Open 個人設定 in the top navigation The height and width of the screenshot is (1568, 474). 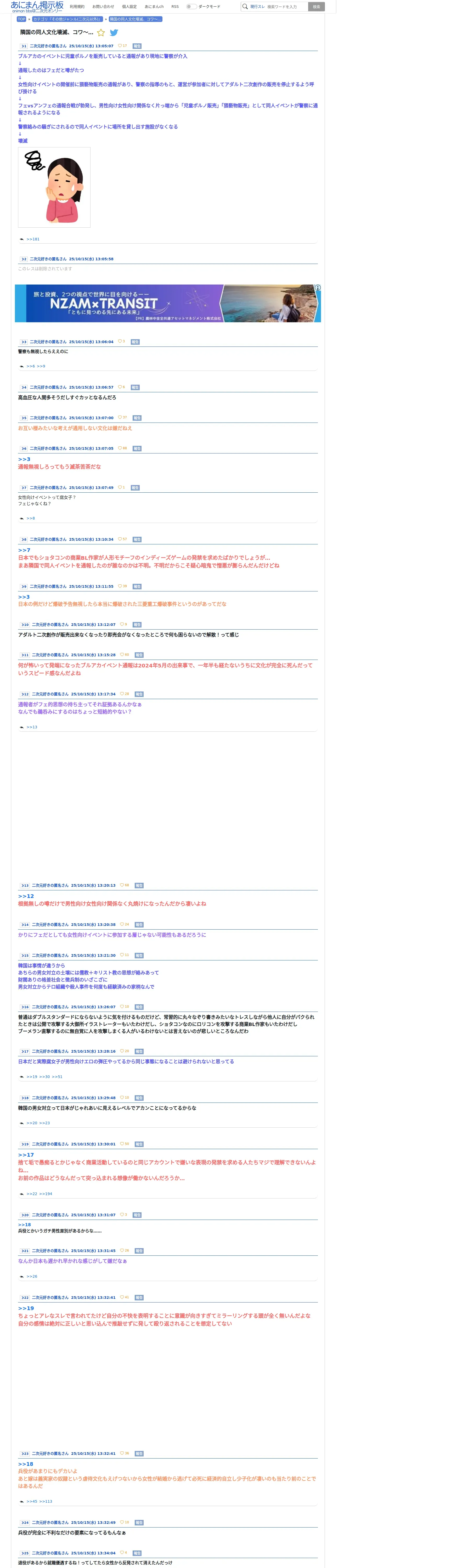pyautogui.click(x=129, y=7)
